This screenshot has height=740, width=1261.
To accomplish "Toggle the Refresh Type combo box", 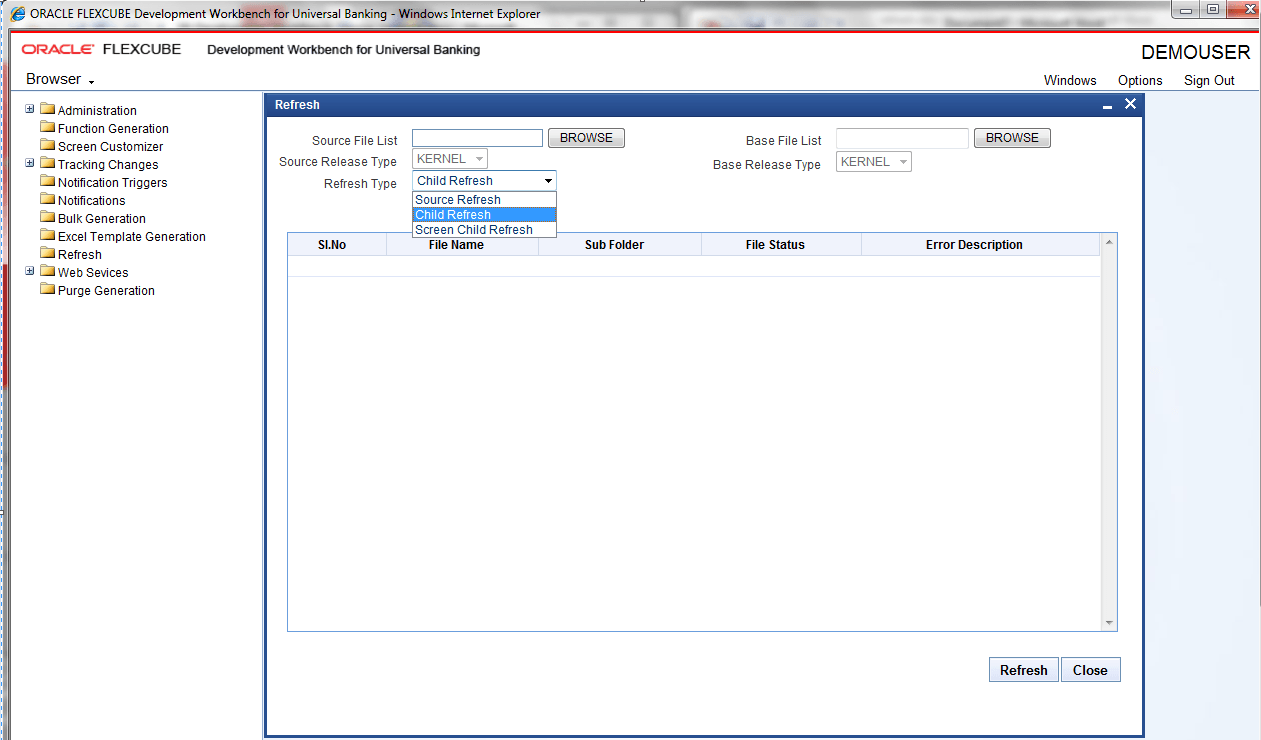I will 484,181.
